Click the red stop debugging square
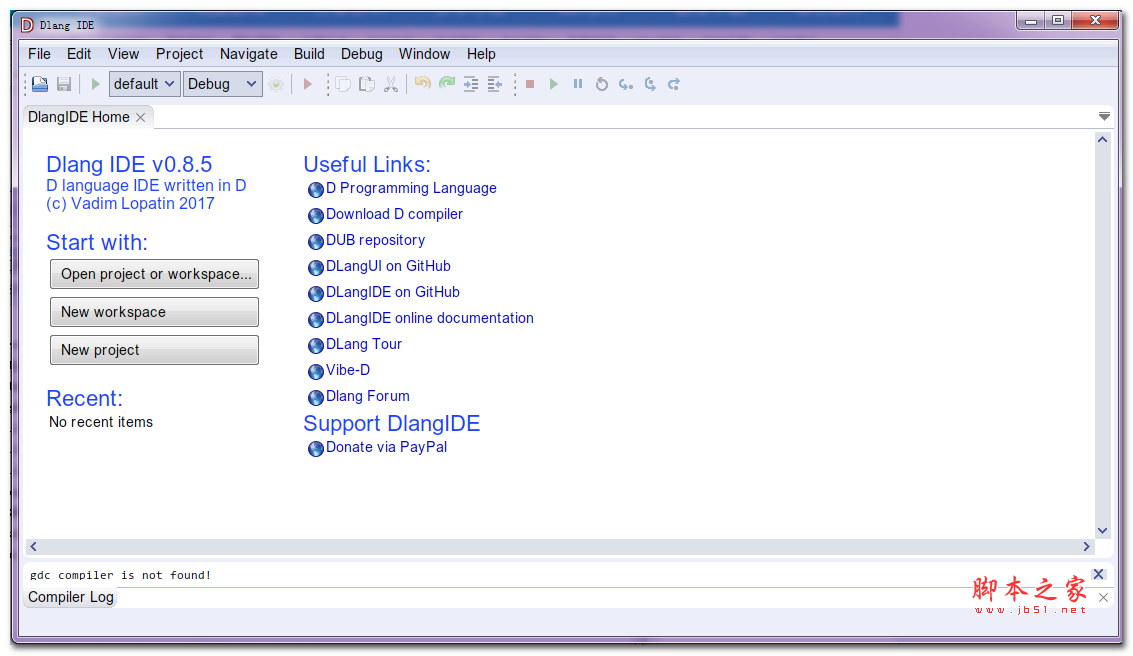1133x656 pixels. (530, 84)
